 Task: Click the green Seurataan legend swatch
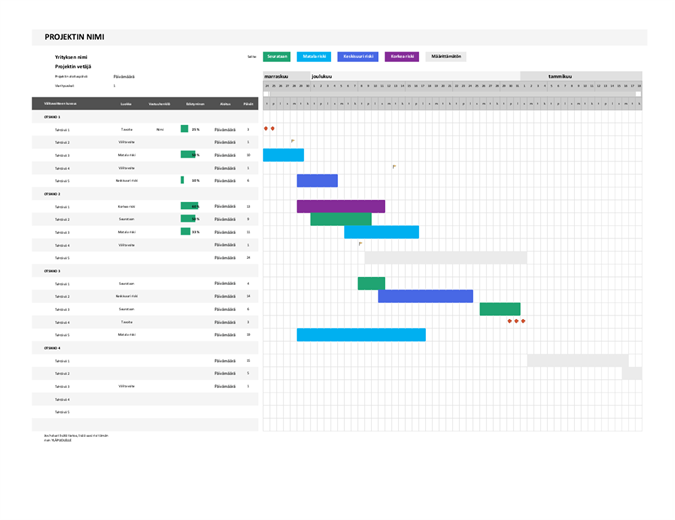[x=276, y=56]
